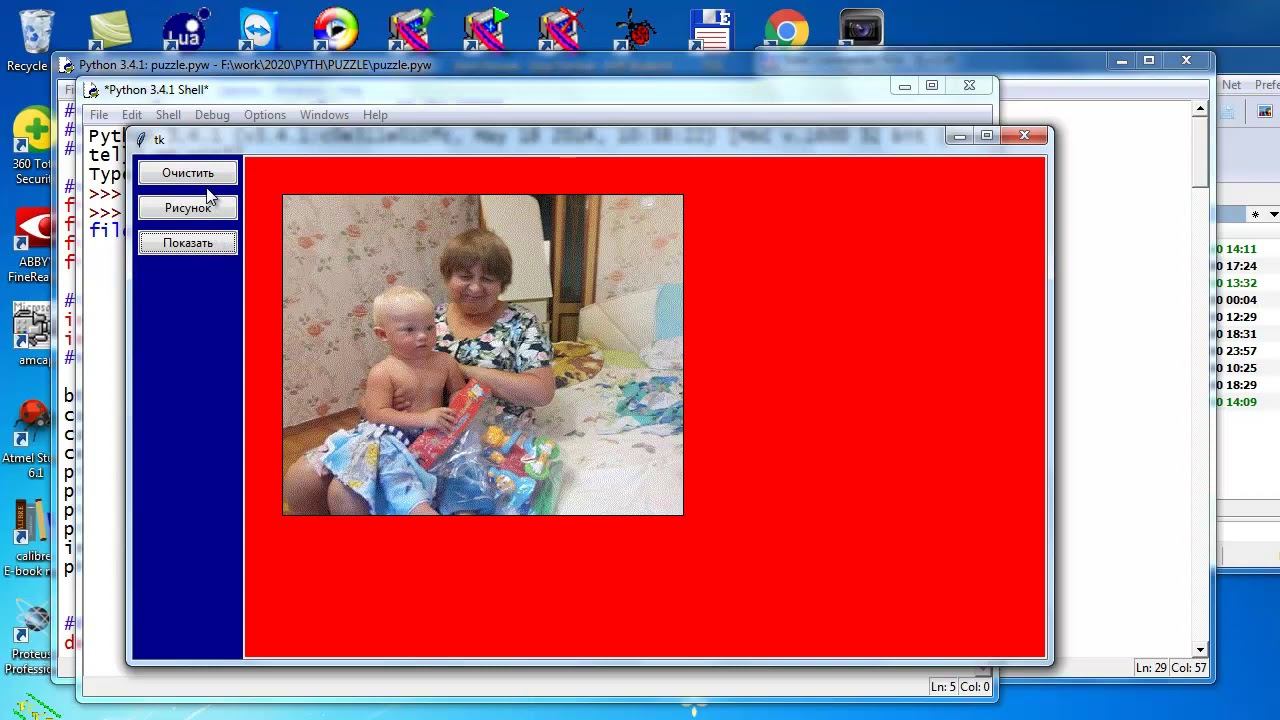Open green-arrow-up programmer desktop shortcut
The image size is (1280, 720).
410,30
